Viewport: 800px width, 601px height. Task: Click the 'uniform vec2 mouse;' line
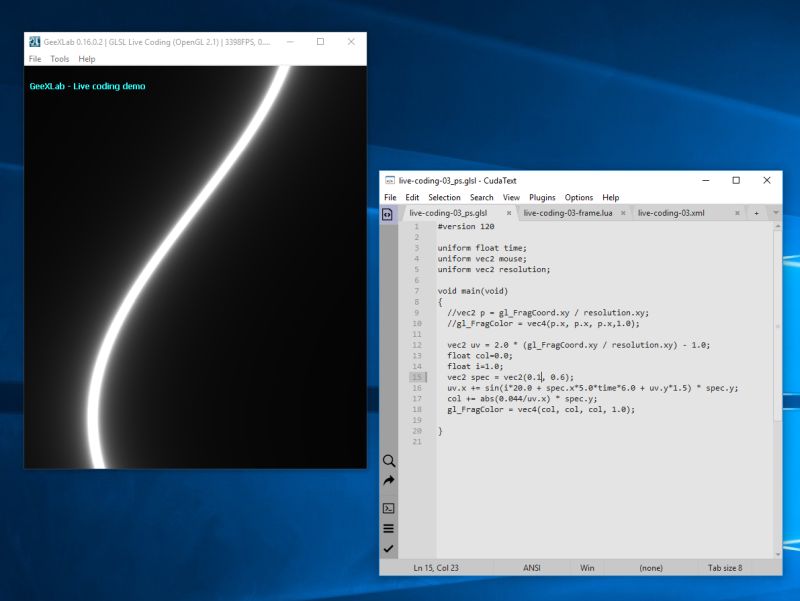(x=482, y=259)
